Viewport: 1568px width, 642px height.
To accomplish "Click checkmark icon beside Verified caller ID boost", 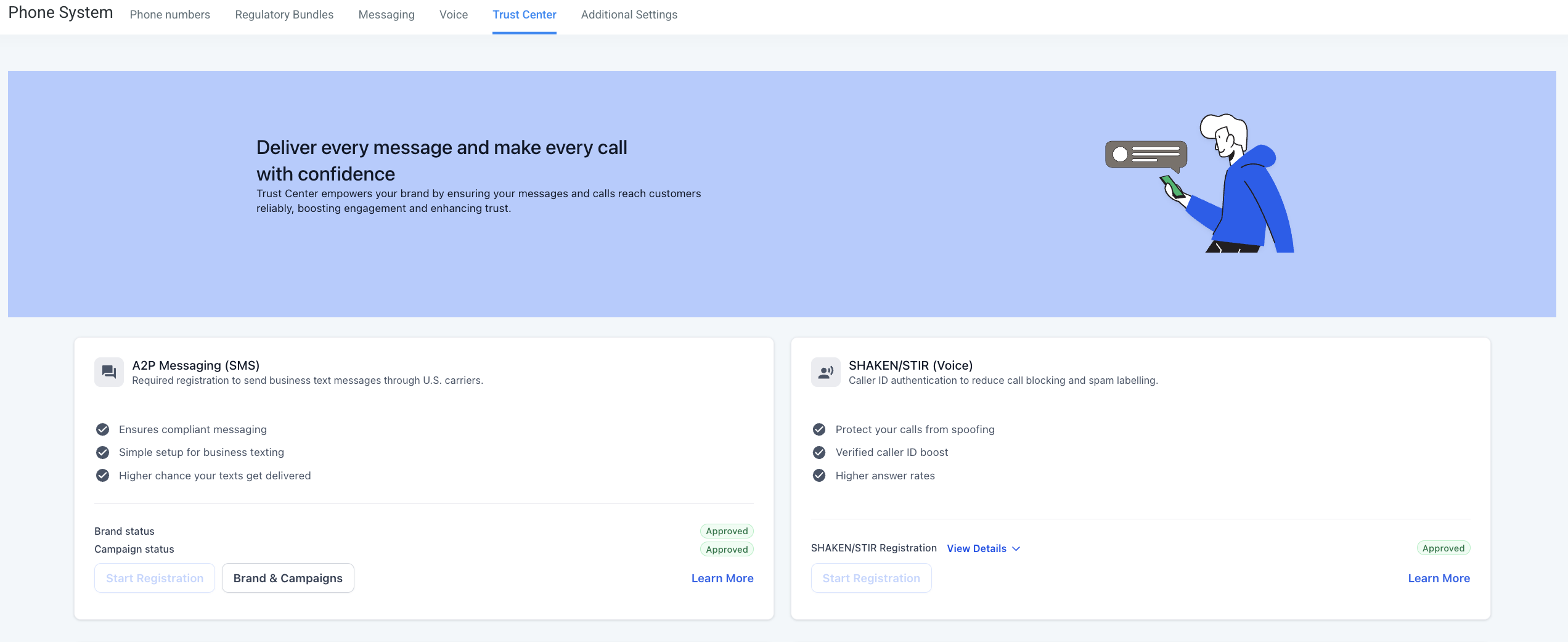I will pos(819,452).
